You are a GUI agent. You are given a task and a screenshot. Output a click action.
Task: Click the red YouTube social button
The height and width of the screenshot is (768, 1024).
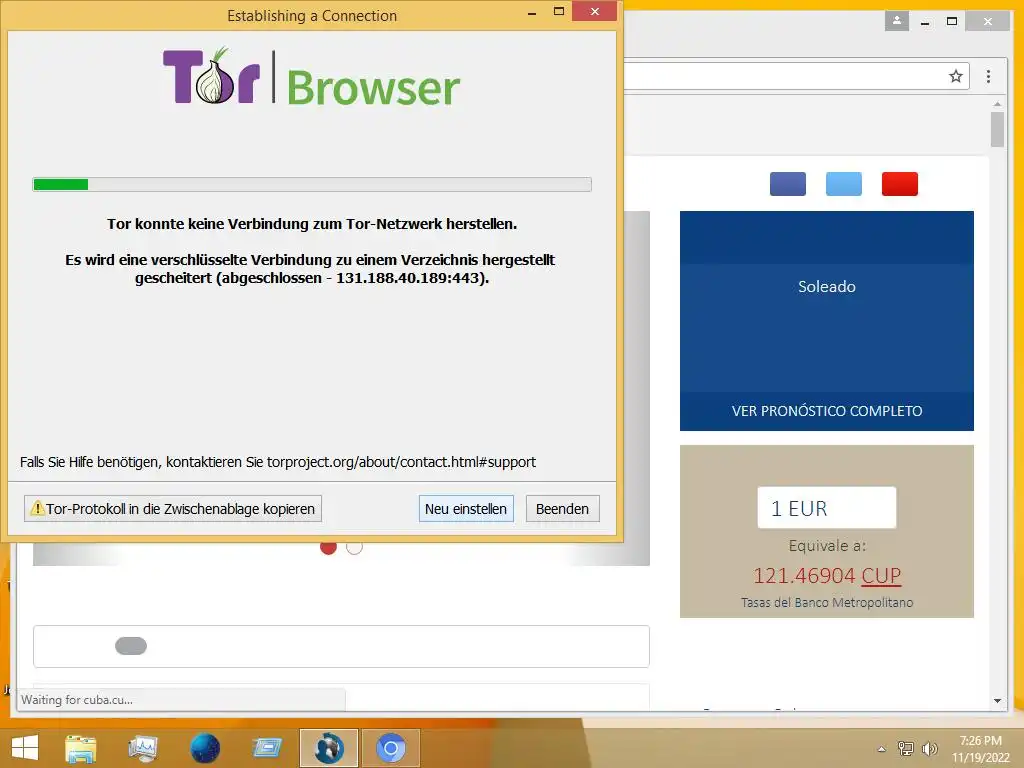[899, 184]
